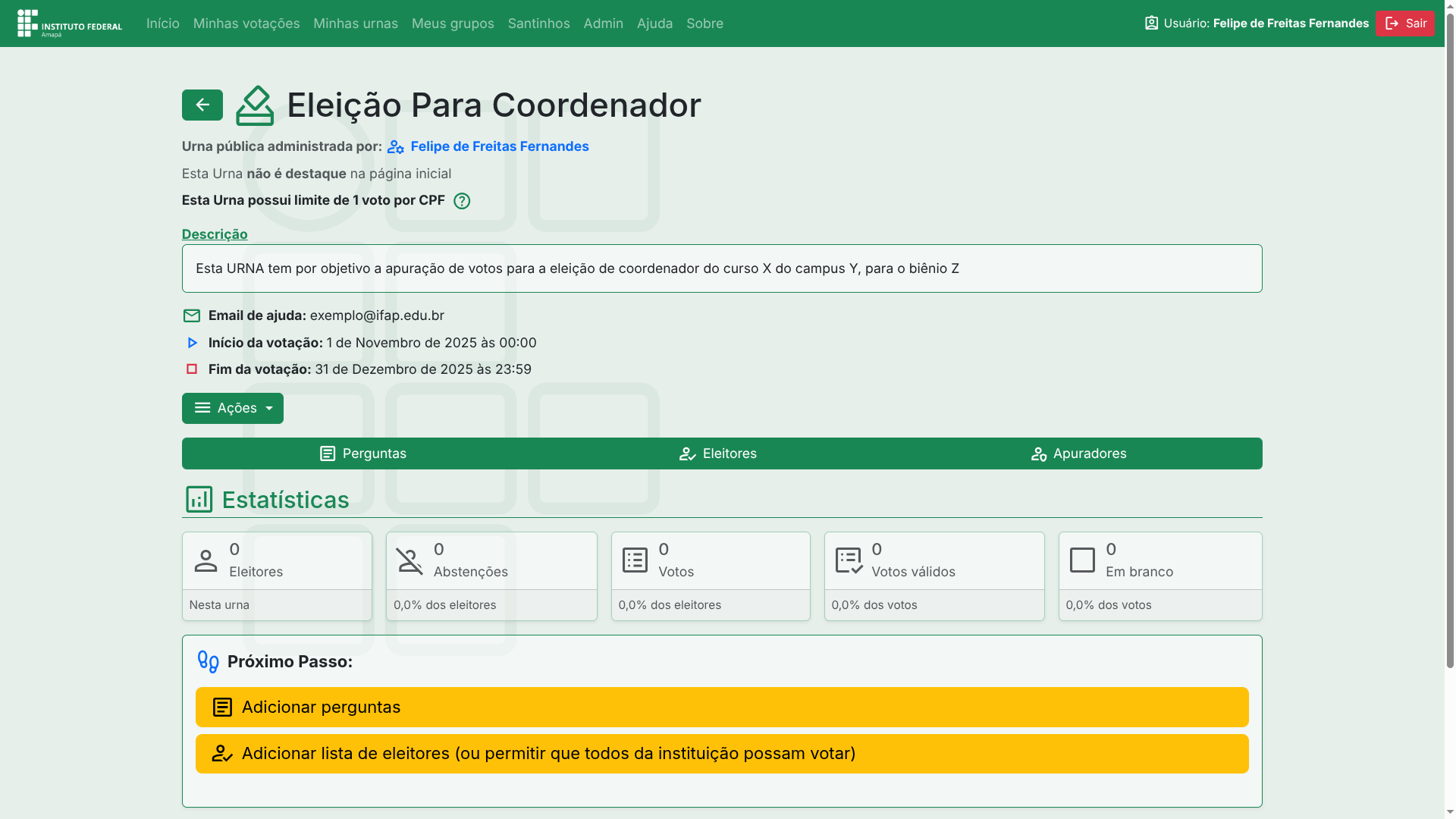Image resolution: width=1456 pixels, height=819 pixels.
Task: Click Adicionar perguntas yellow button
Action: pyautogui.click(x=721, y=707)
